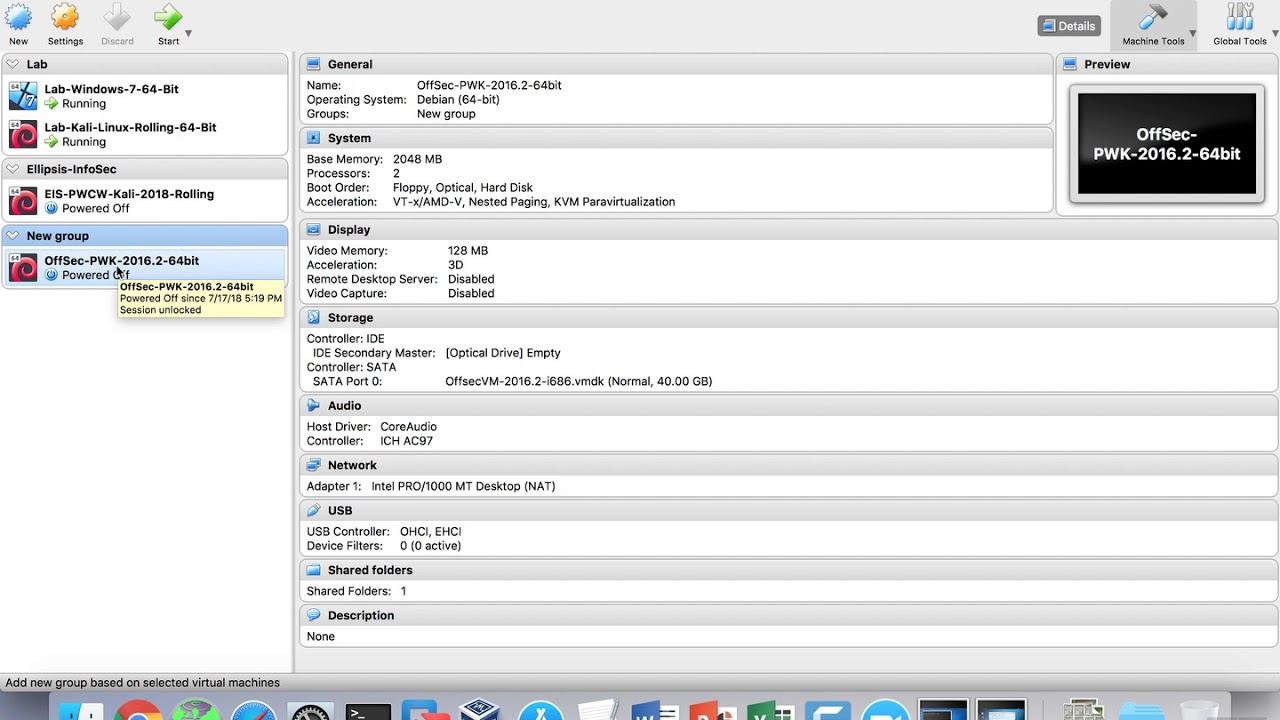Click the Base Memory 2048 MB value
Screen dimensions: 1280x720
tap(417, 159)
